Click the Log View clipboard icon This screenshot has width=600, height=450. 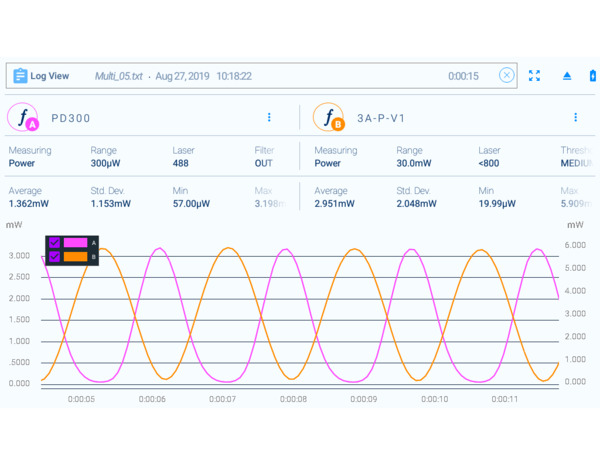(20, 76)
